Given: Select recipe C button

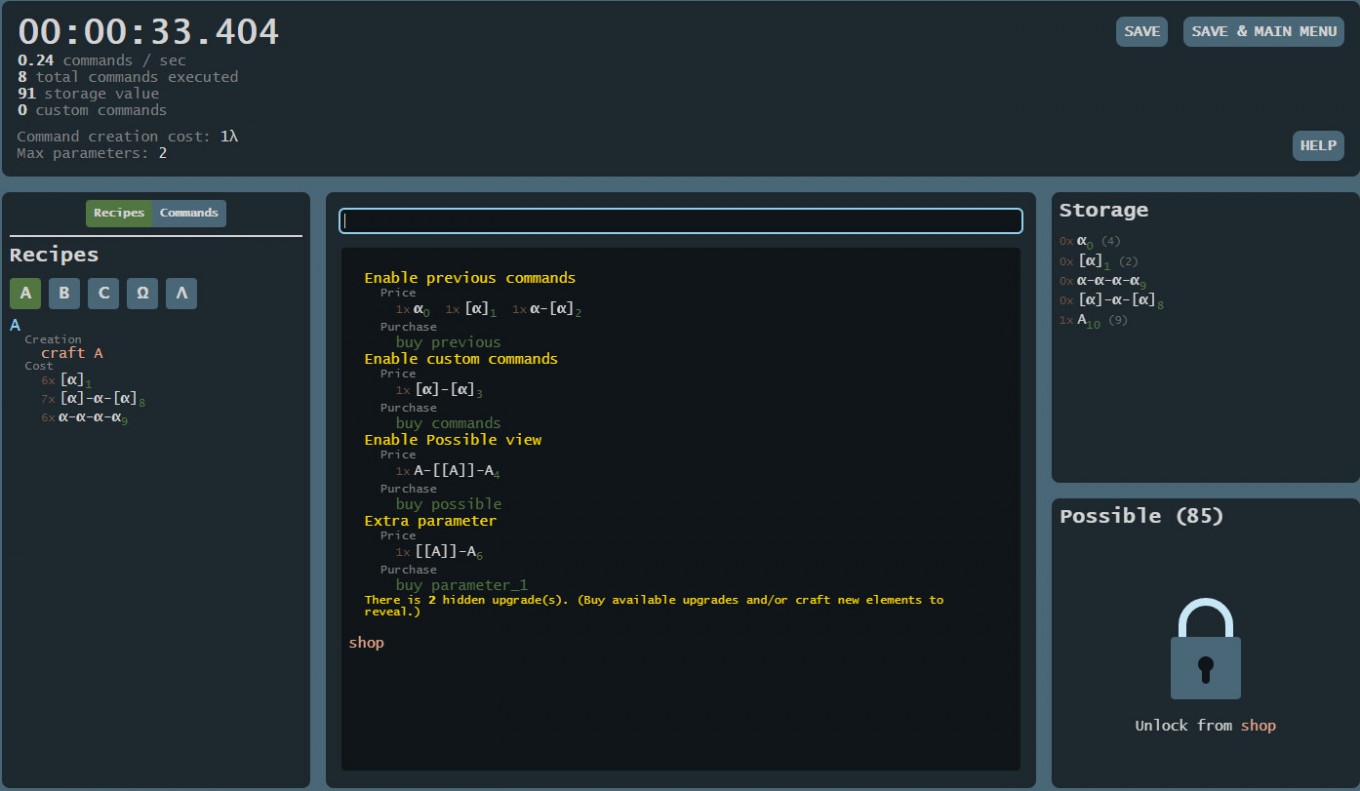Looking at the screenshot, I should [x=103, y=294].
